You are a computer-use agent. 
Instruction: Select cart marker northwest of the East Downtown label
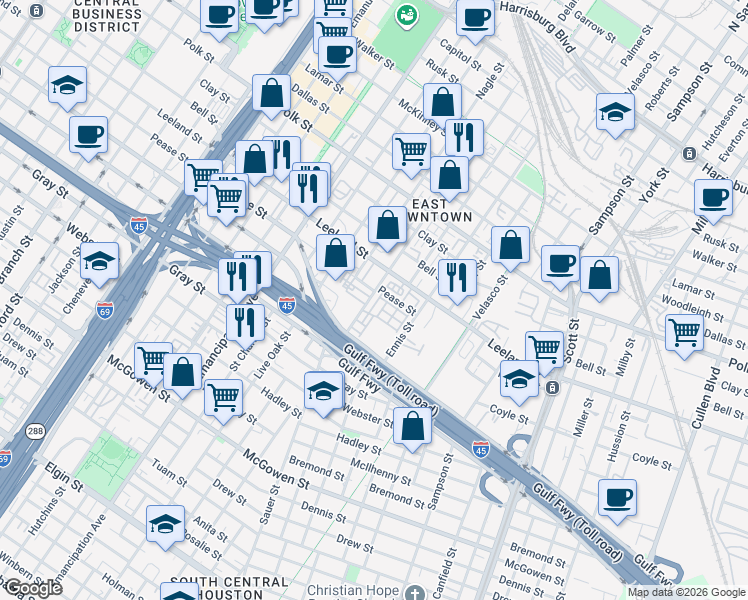411,153
